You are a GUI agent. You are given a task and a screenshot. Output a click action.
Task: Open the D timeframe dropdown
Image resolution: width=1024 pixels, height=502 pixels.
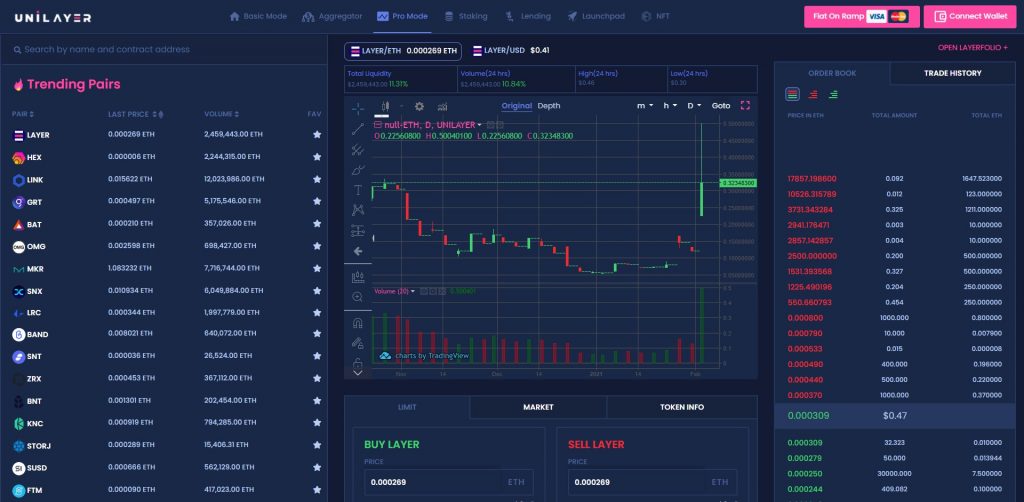pyautogui.click(x=694, y=106)
